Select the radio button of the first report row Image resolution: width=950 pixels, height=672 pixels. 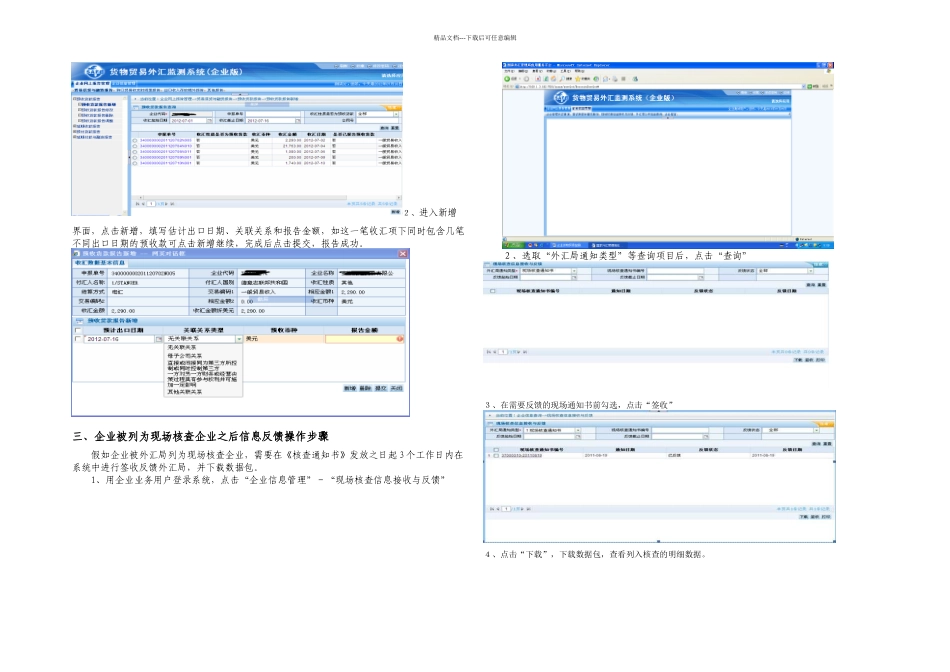[x=135, y=140]
